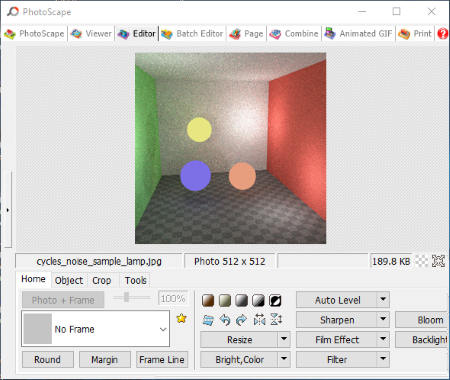
Task: Expand the left folder panel arrow
Action: [7, 210]
